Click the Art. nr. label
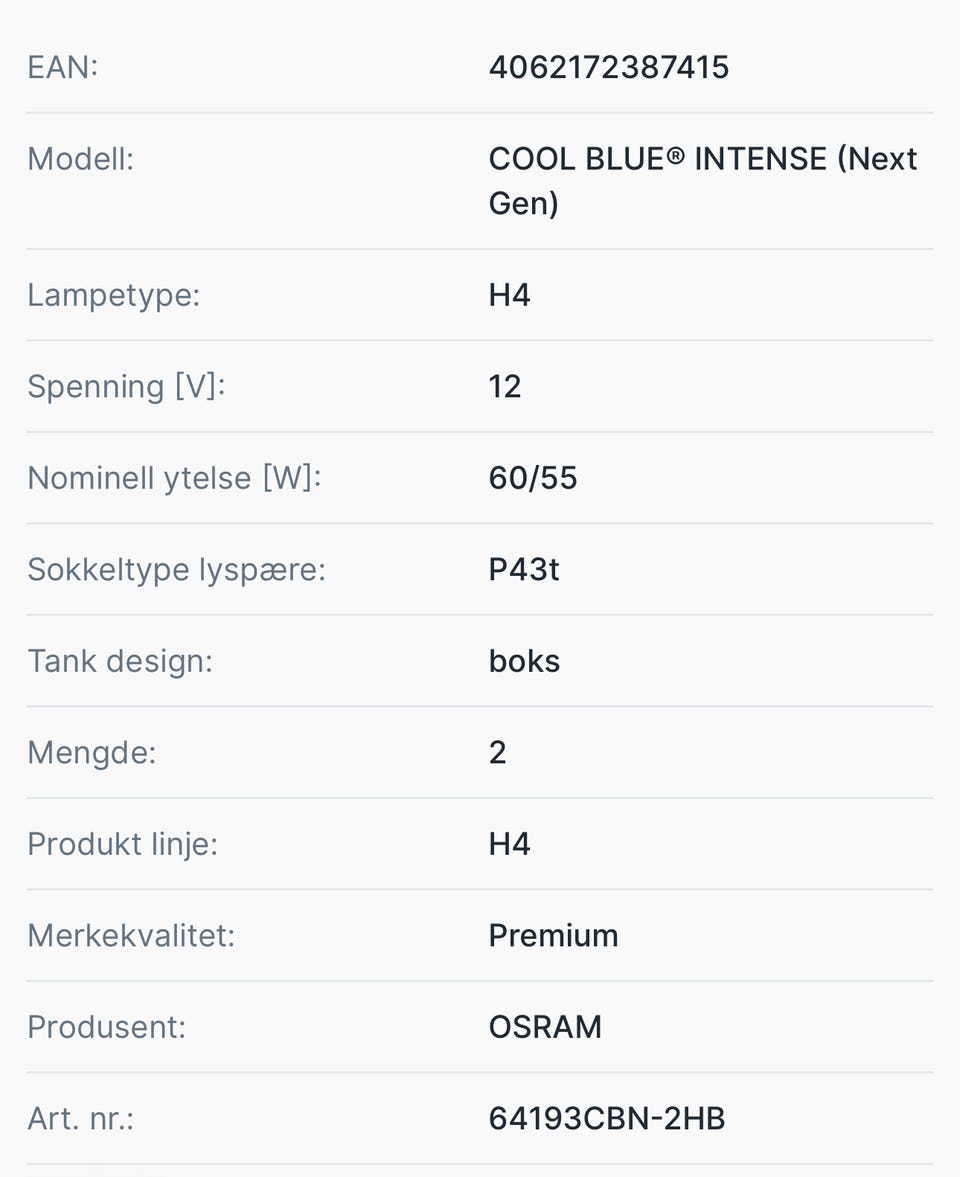This screenshot has height=1177, width=960. pyautogui.click(x=81, y=1119)
